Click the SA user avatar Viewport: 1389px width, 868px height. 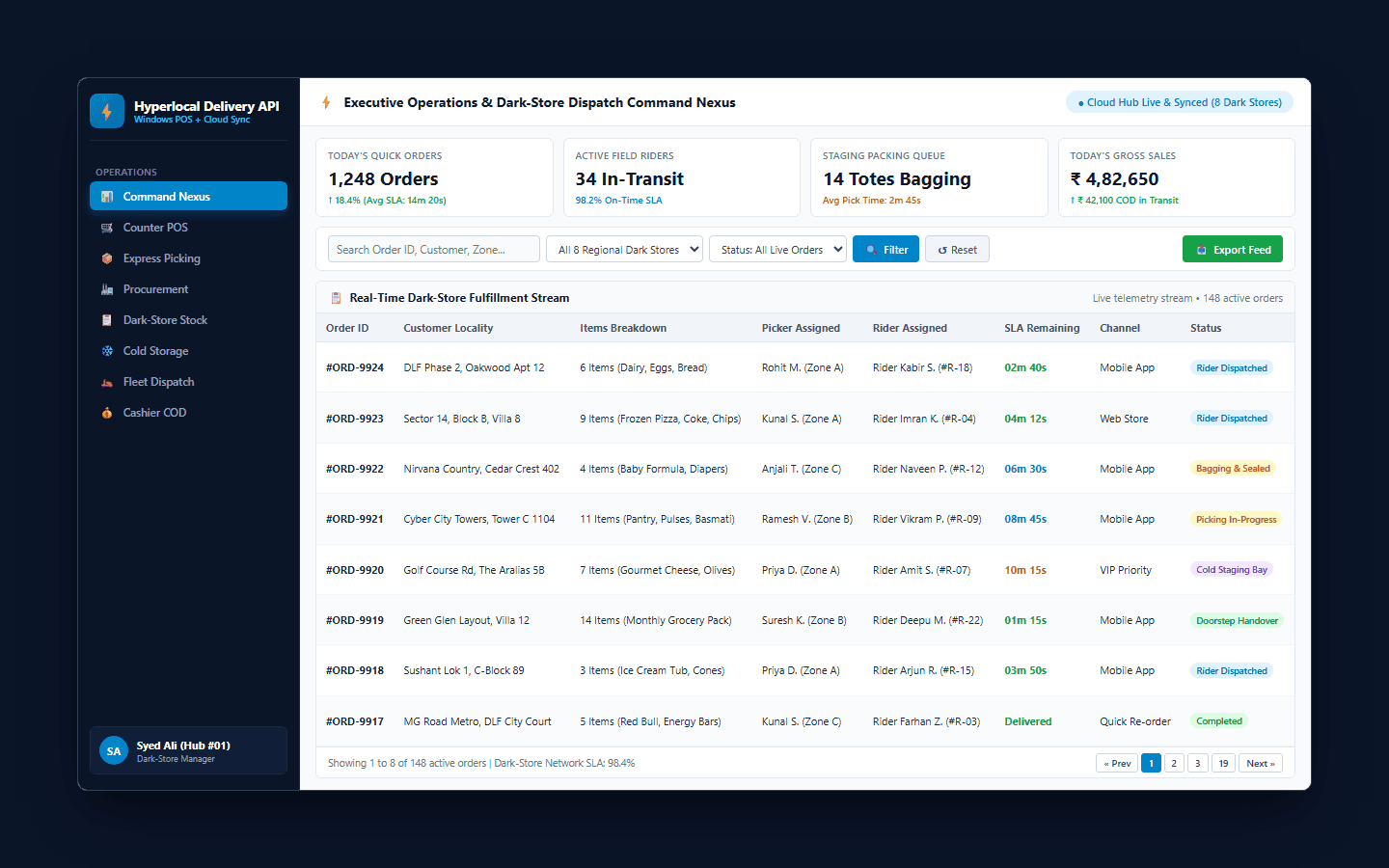point(114,750)
